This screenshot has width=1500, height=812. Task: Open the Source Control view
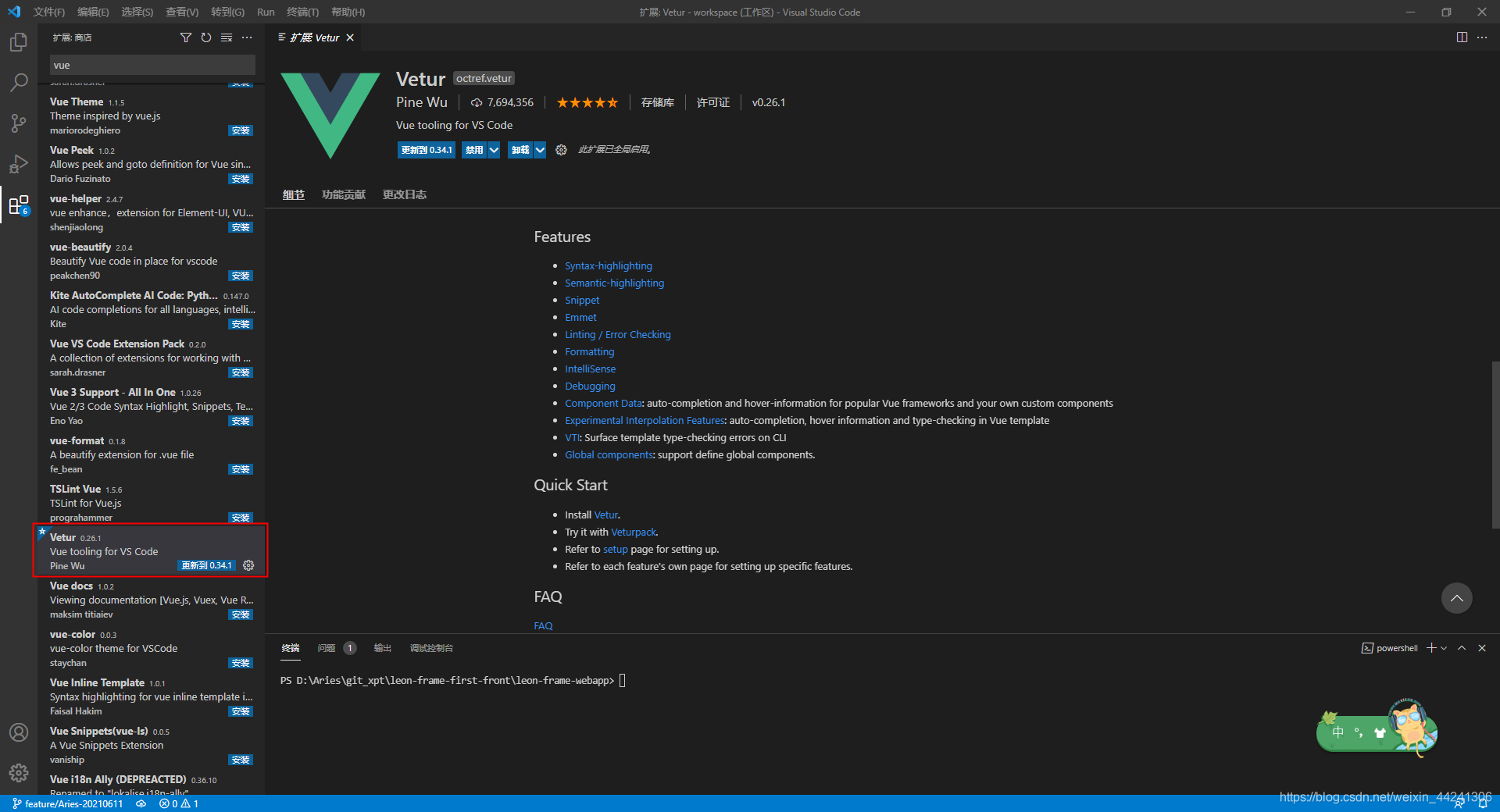coord(19,123)
